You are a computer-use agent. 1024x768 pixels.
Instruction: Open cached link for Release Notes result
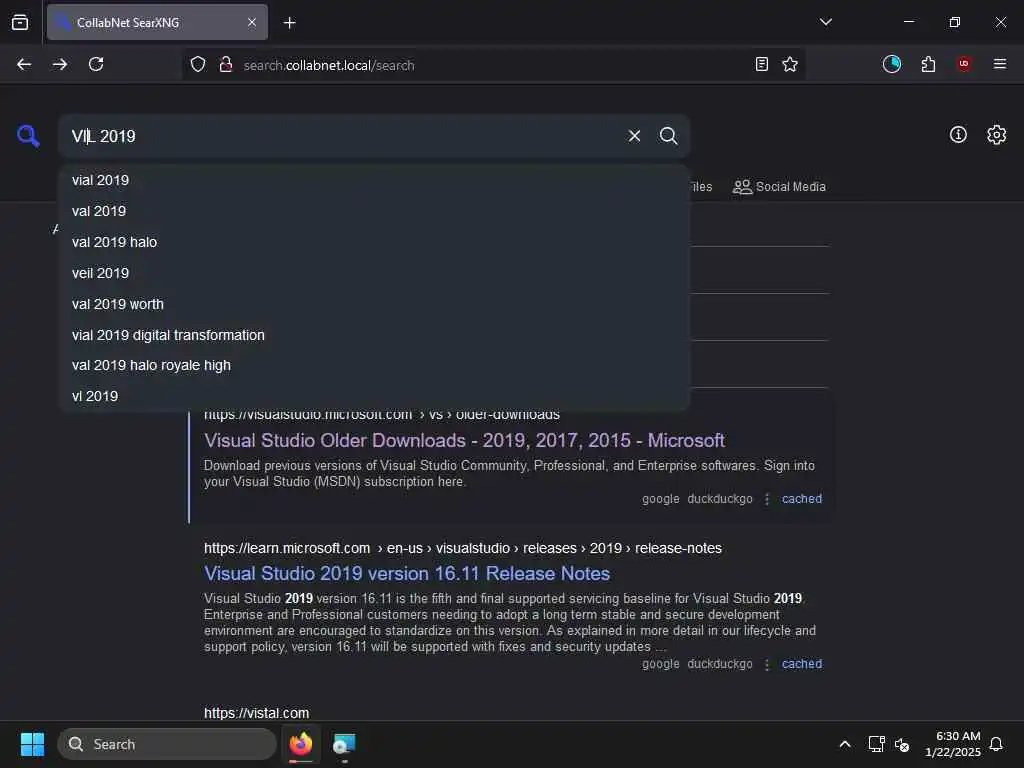tap(802, 664)
